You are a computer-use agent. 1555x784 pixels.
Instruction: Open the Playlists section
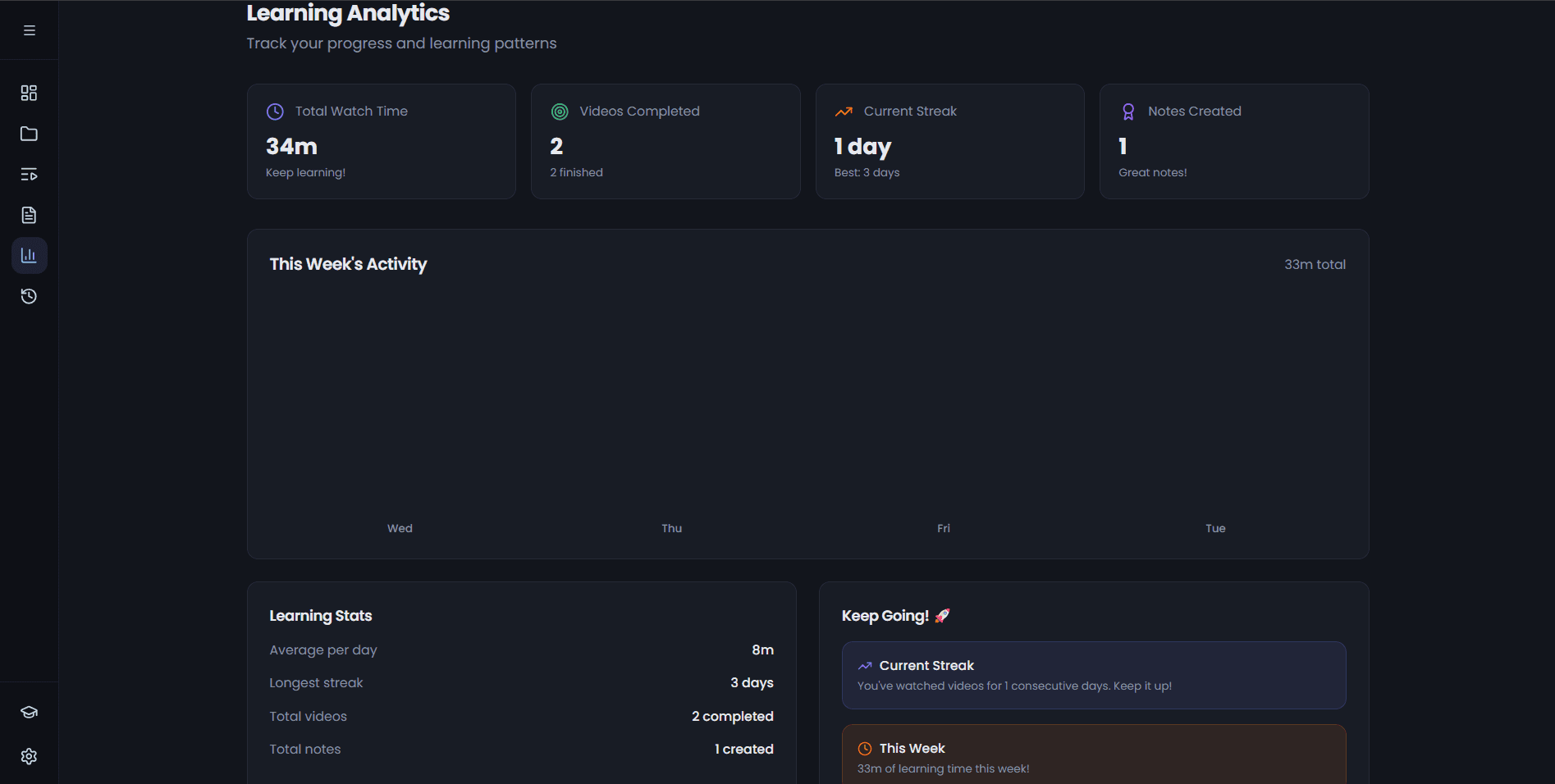coord(29,174)
